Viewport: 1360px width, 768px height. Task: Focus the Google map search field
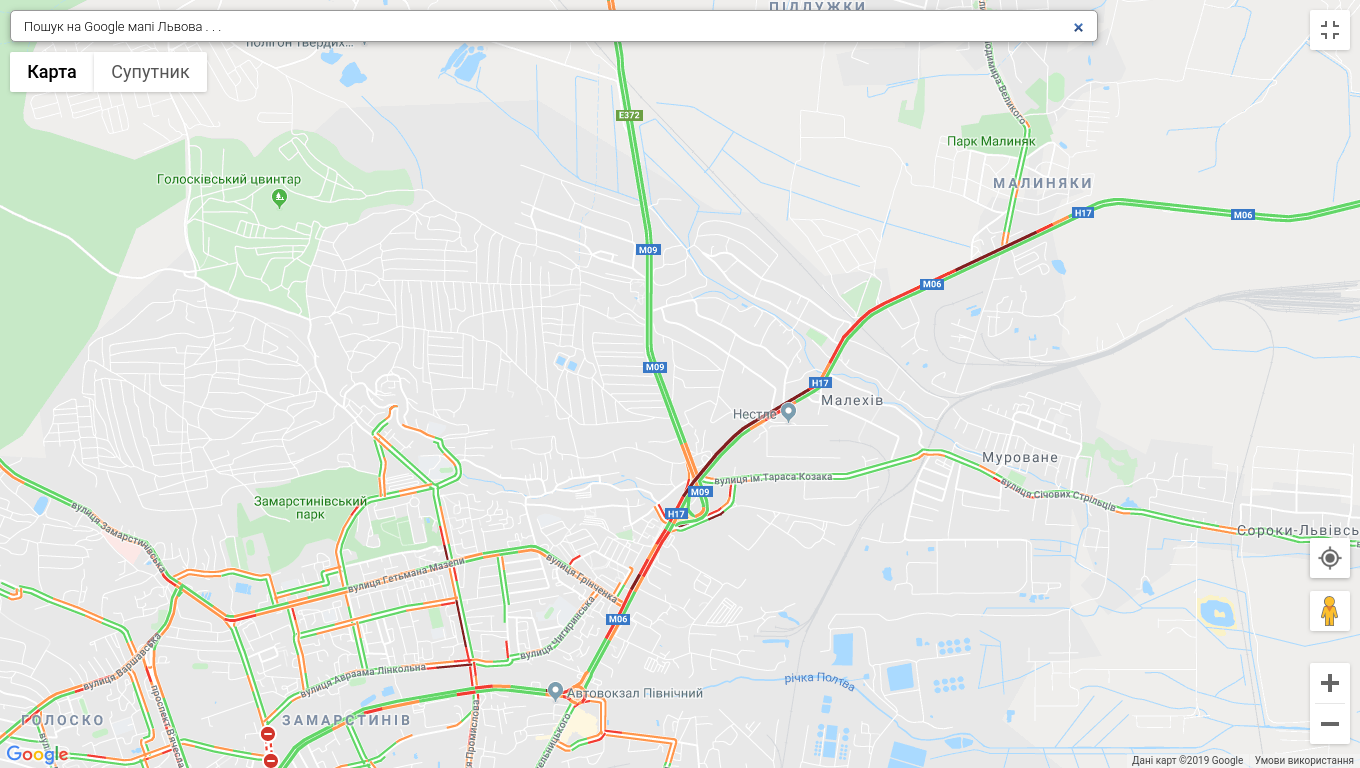pyautogui.click(x=540, y=27)
